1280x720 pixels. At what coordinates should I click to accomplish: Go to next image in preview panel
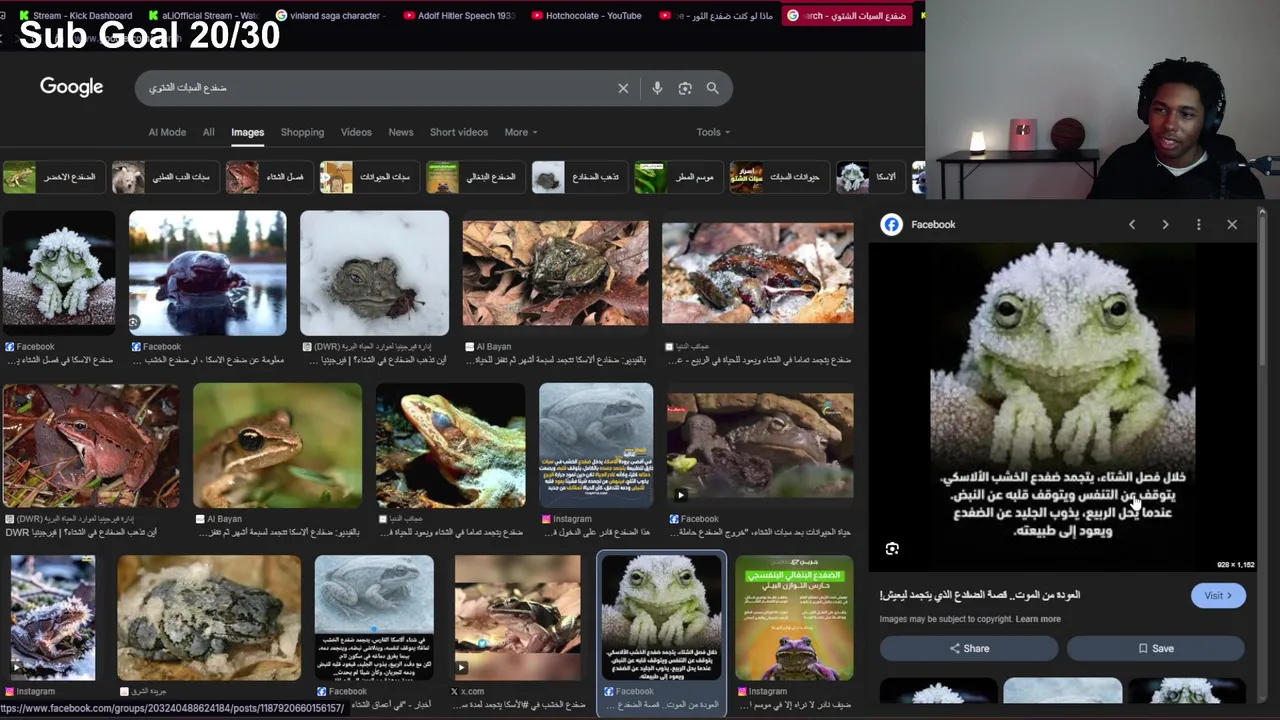[1165, 225]
